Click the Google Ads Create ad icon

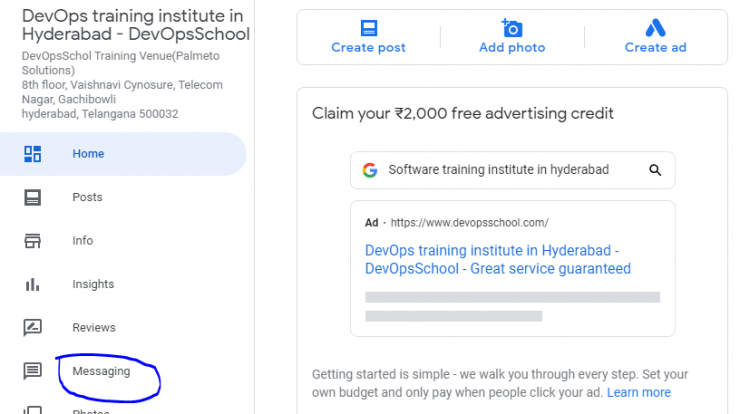point(656,28)
